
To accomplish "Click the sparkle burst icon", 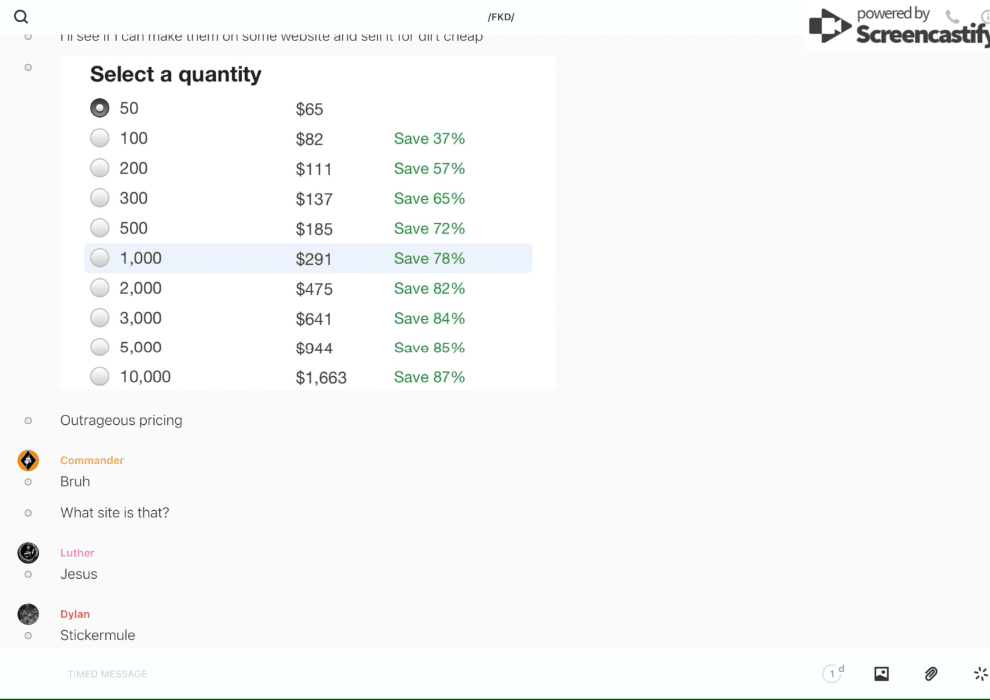I will 980,674.
